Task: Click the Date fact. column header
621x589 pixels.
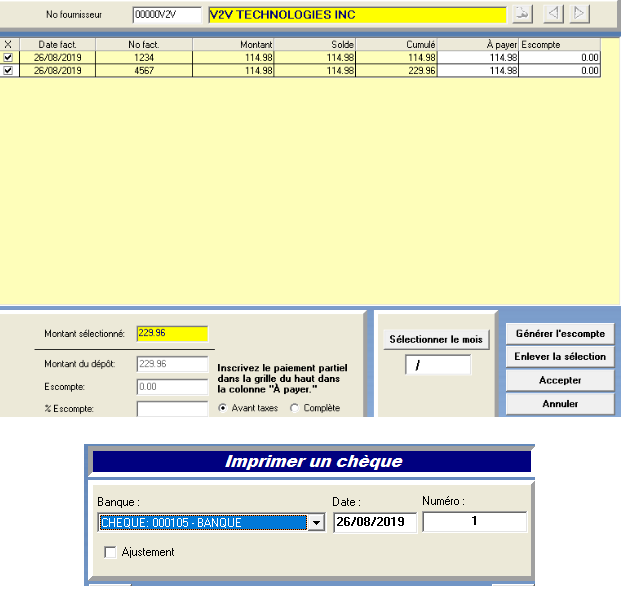Action: click(x=57, y=44)
